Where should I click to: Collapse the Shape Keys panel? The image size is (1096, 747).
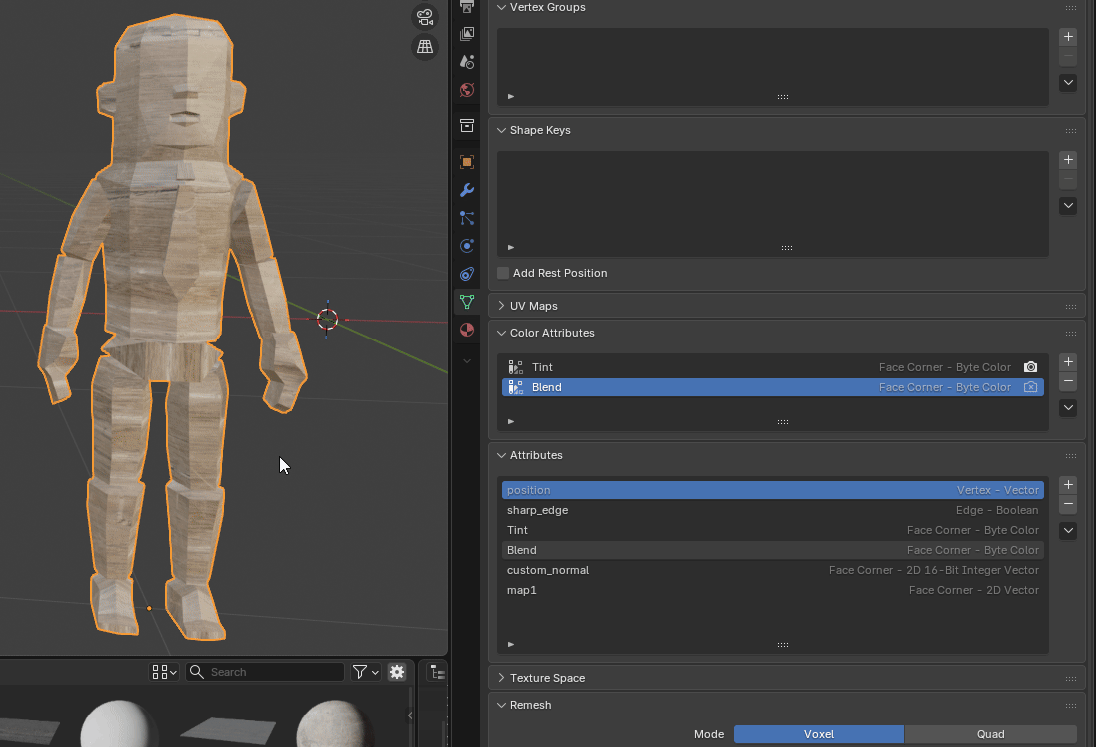coord(501,130)
